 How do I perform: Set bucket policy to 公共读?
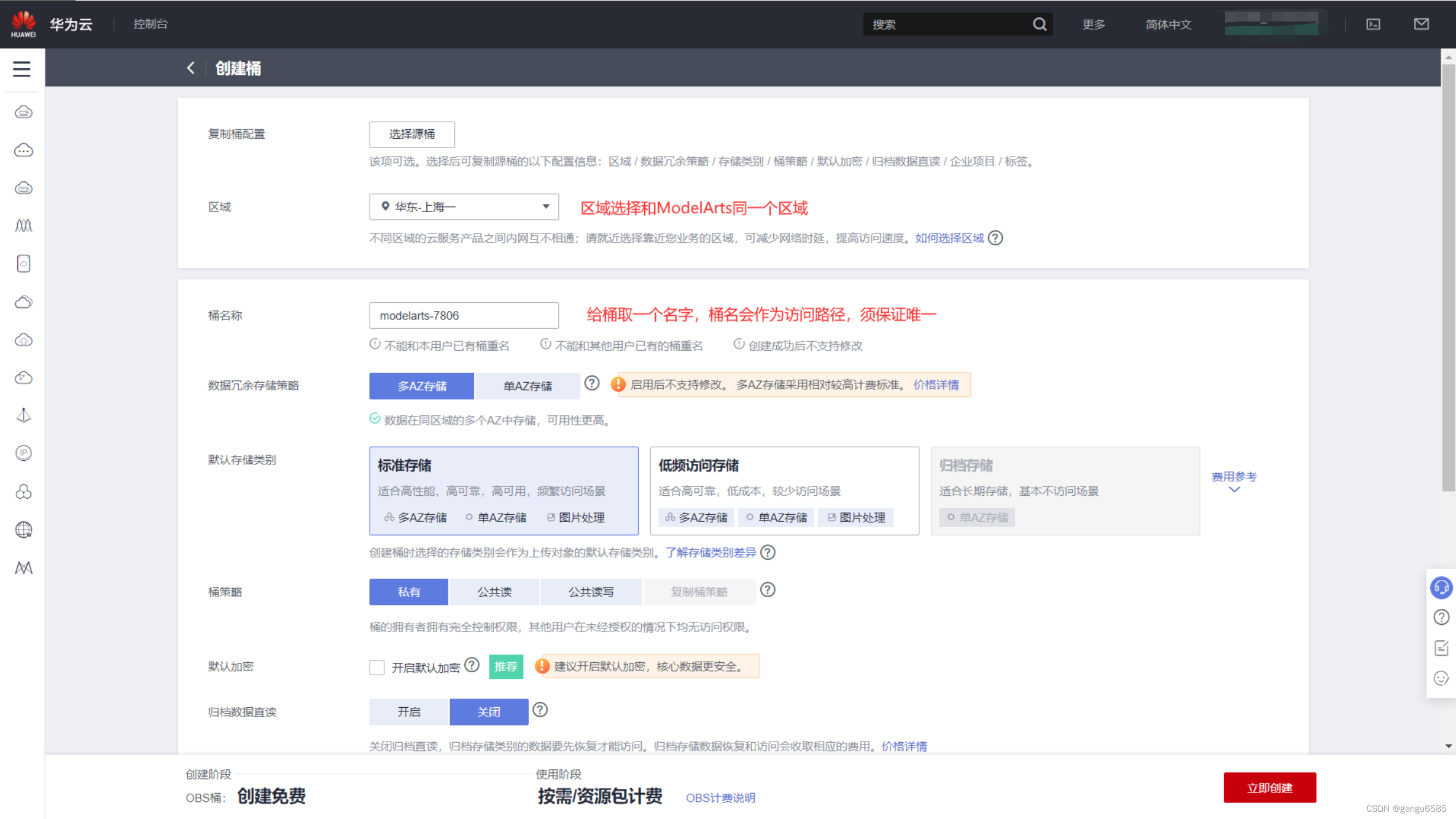tap(494, 592)
